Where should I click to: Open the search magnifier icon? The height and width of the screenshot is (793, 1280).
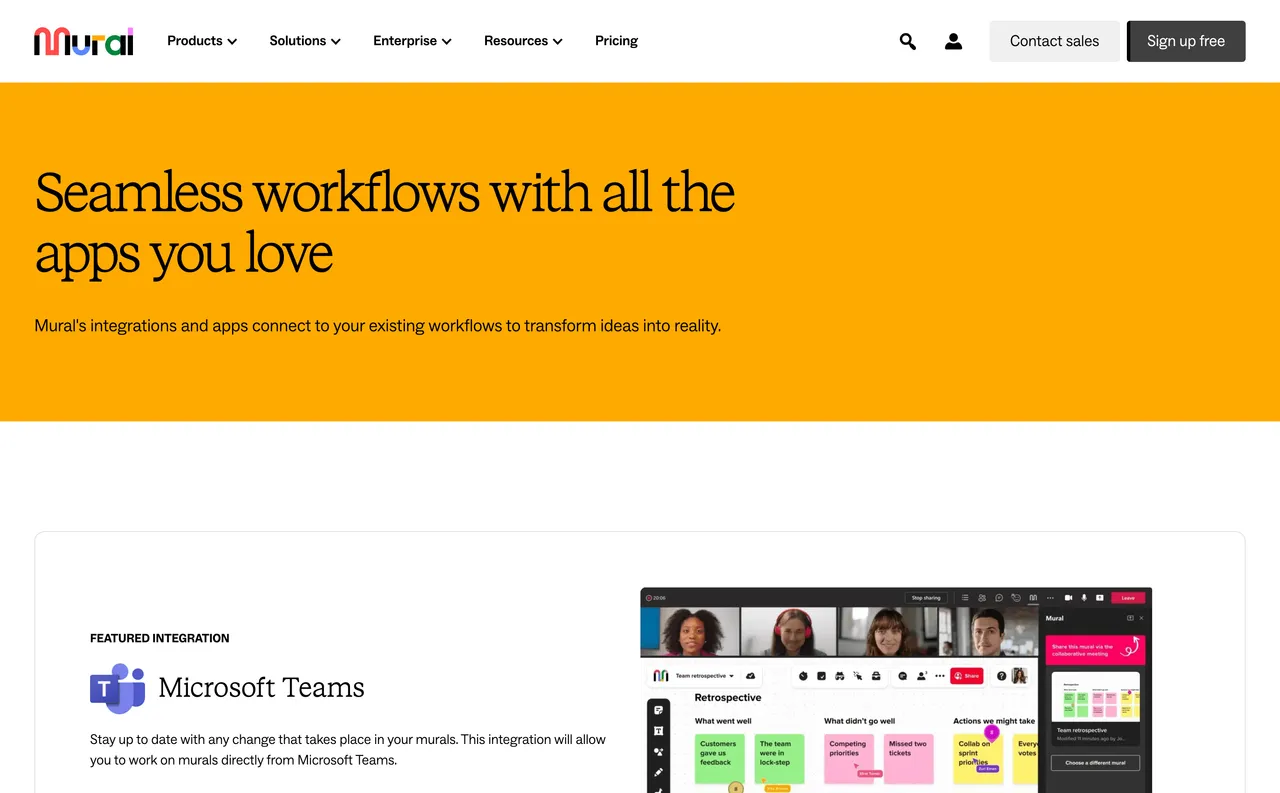coord(907,41)
